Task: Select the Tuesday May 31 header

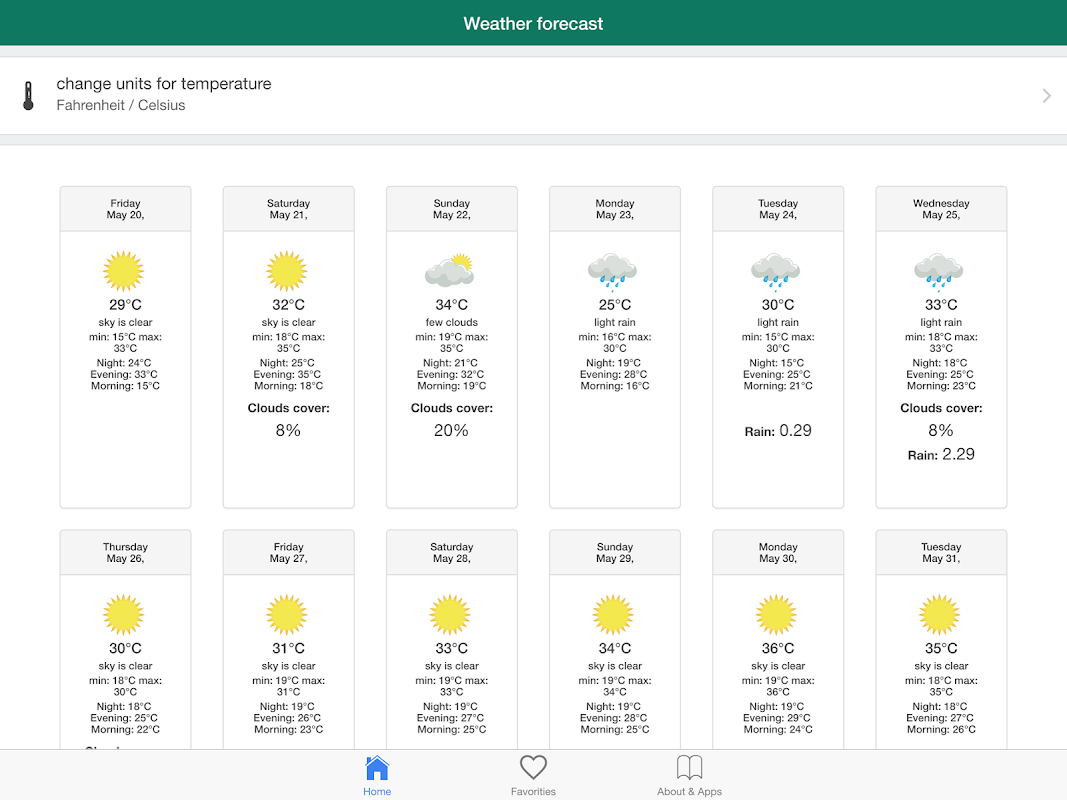Action: pyautogui.click(x=941, y=552)
